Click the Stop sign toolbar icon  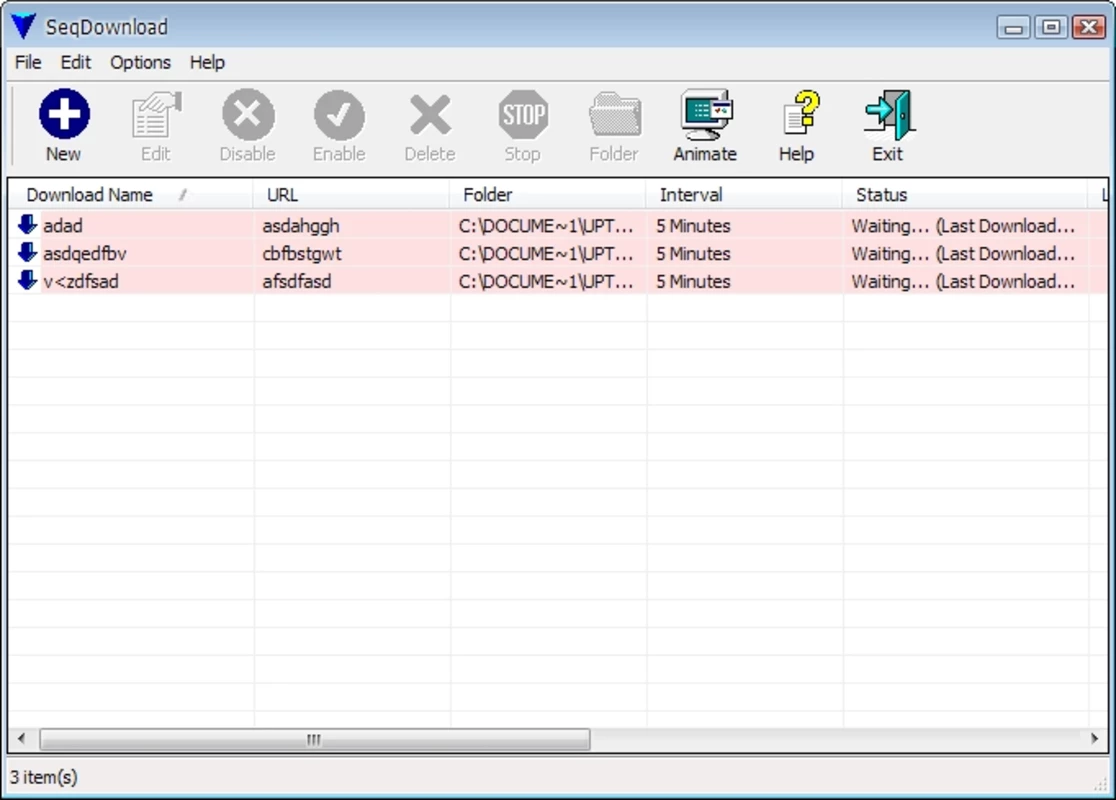[522, 114]
